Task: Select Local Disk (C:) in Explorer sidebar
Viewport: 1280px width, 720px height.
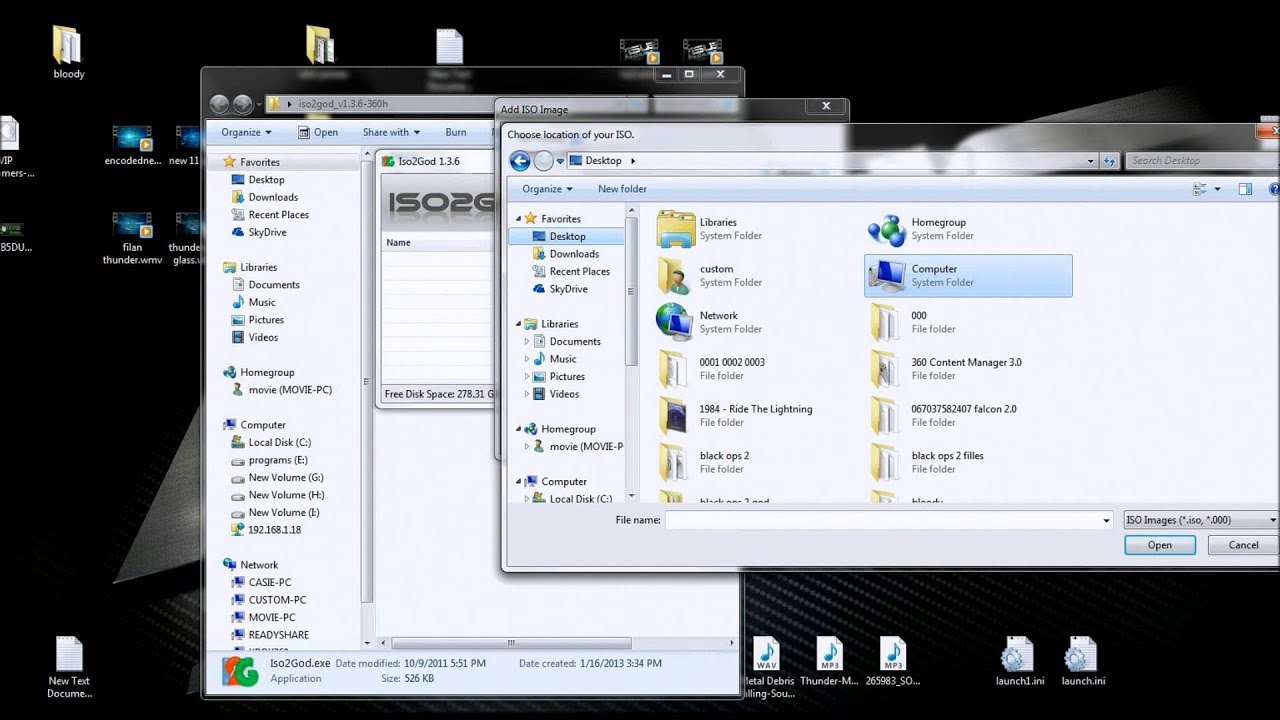Action: click(x=270, y=443)
